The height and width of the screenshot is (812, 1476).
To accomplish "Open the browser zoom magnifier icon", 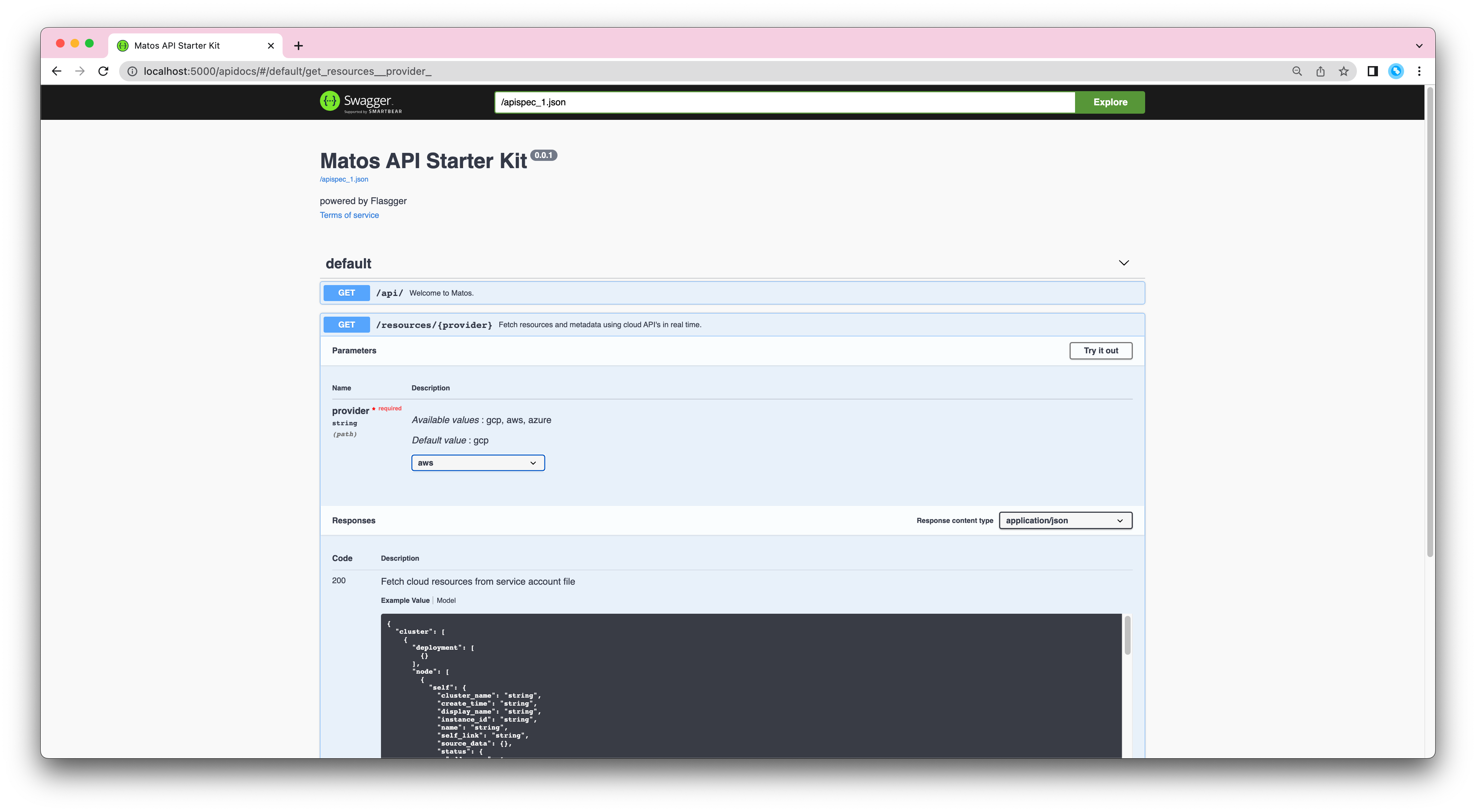I will (1297, 71).
